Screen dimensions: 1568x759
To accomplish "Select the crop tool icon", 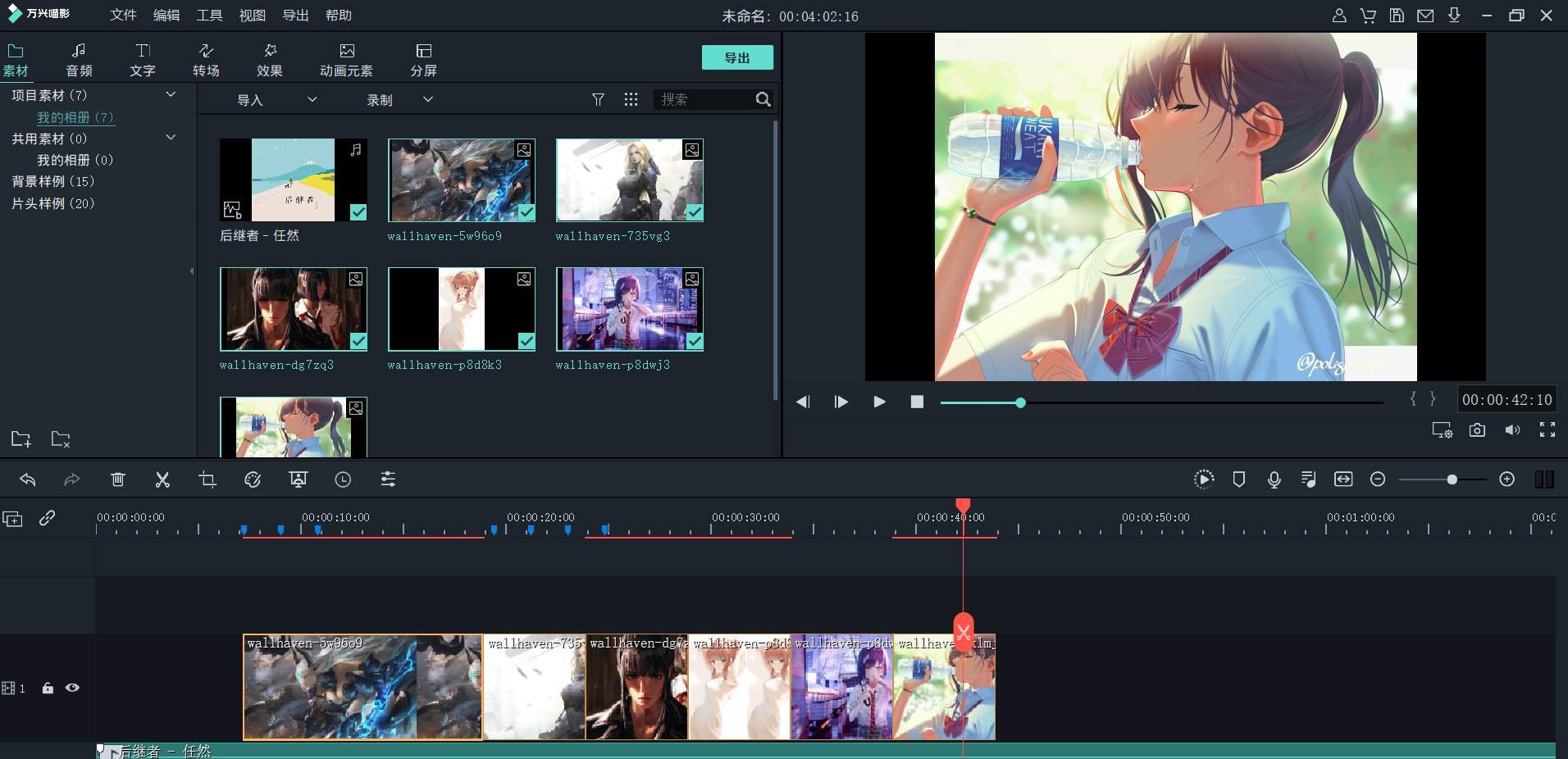I will coord(207,479).
